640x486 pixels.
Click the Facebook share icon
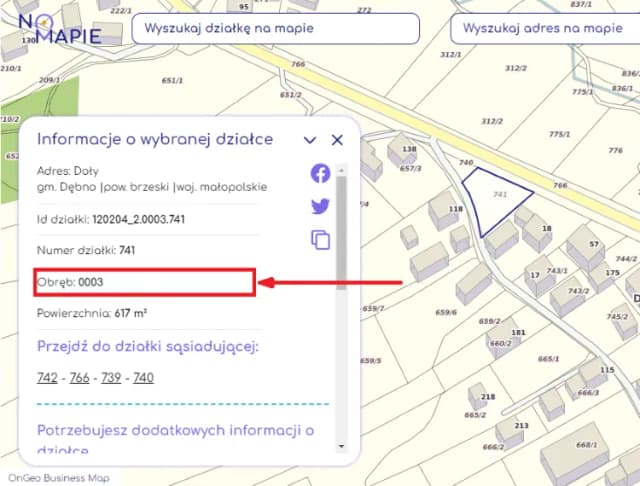pos(320,173)
